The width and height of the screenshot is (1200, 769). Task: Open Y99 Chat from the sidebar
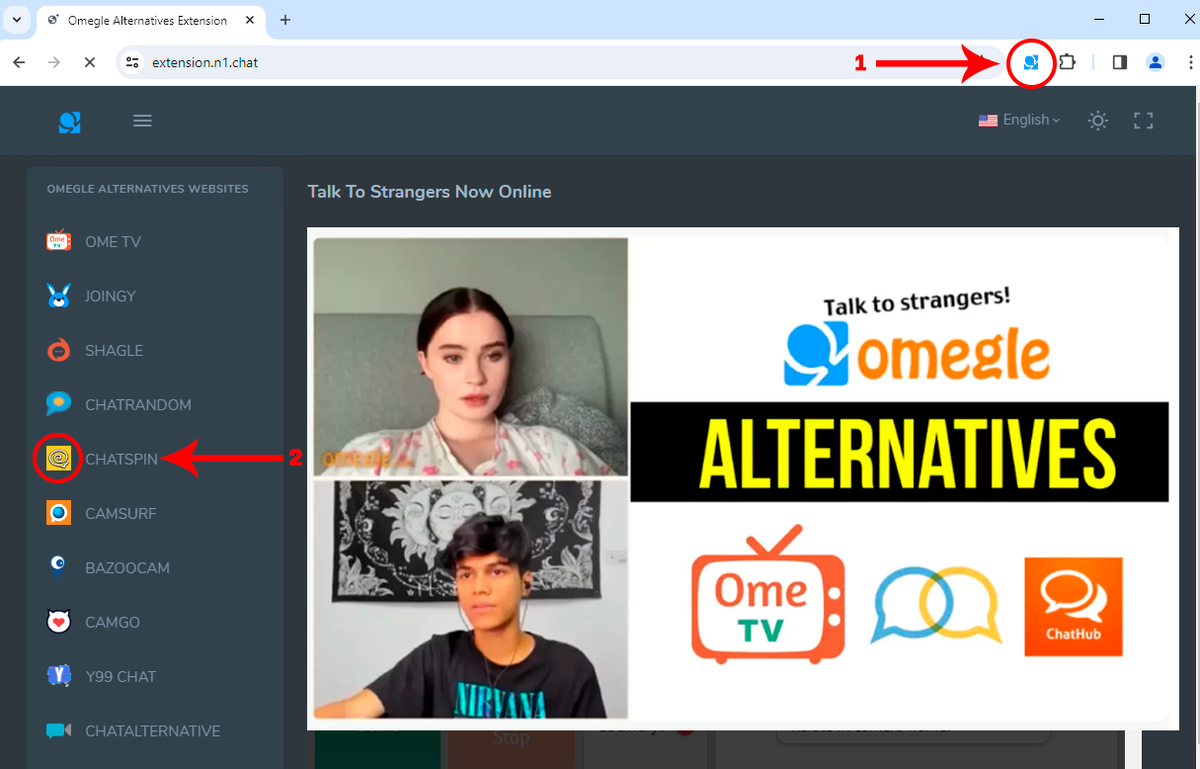[x=59, y=675]
